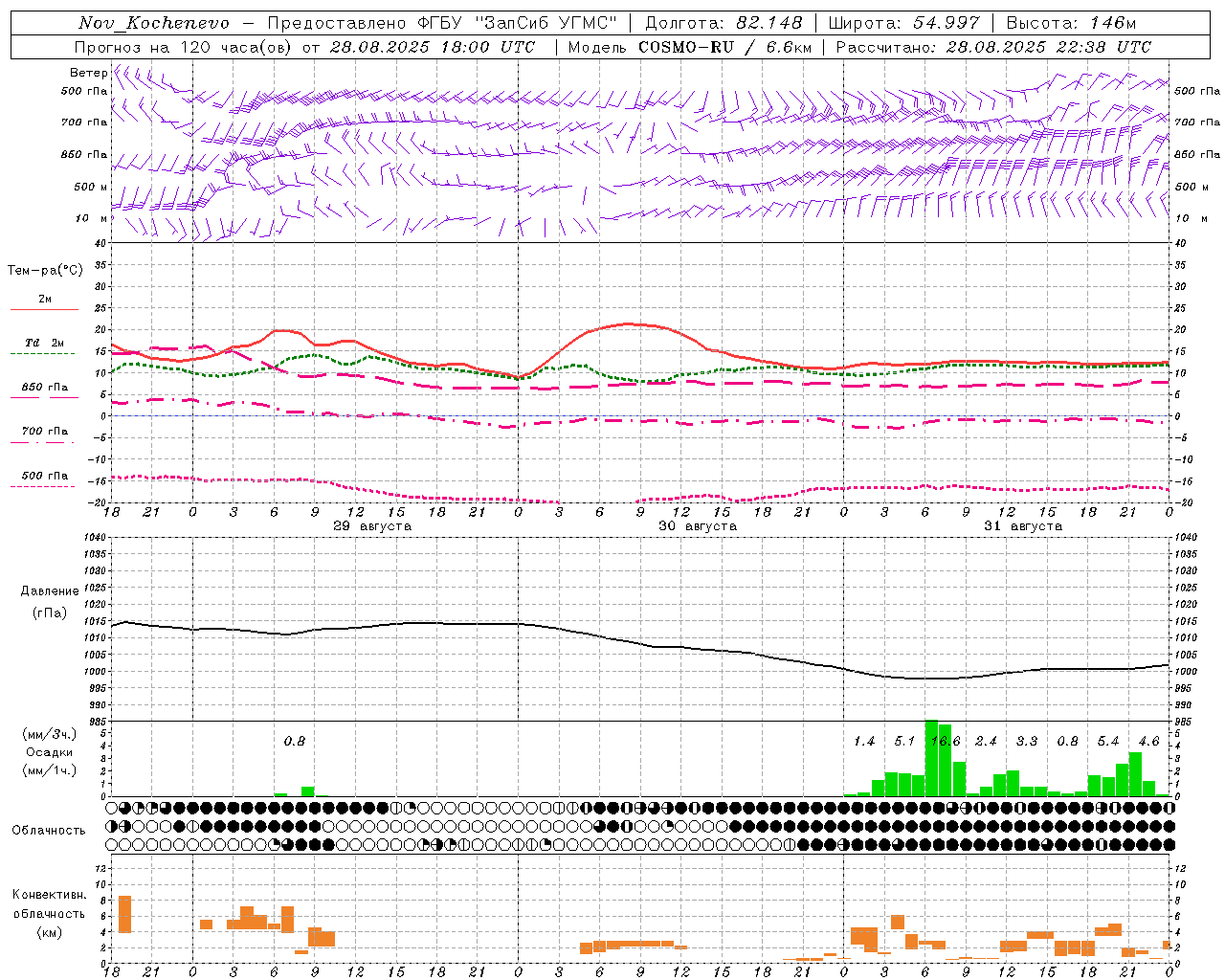
Task: Click the Осадки precipitation label
Action: tap(50, 752)
